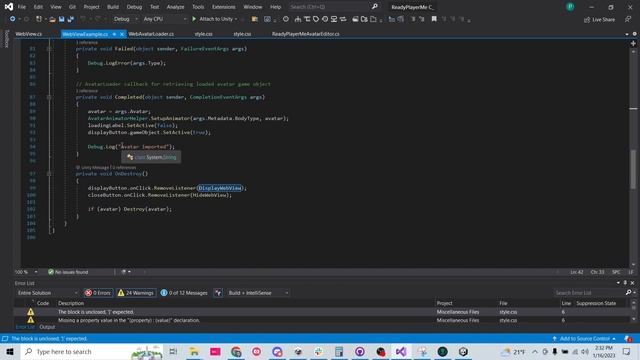
Task: Open File Explorer in the taskbar
Action: pos(194,351)
